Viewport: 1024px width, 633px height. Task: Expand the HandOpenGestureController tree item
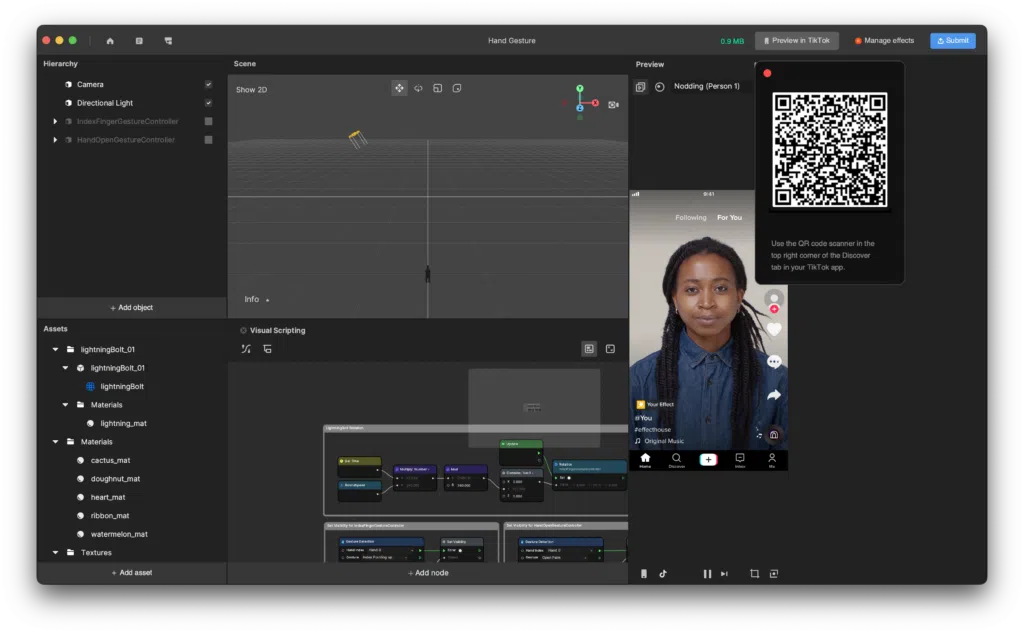pyautogui.click(x=57, y=140)
